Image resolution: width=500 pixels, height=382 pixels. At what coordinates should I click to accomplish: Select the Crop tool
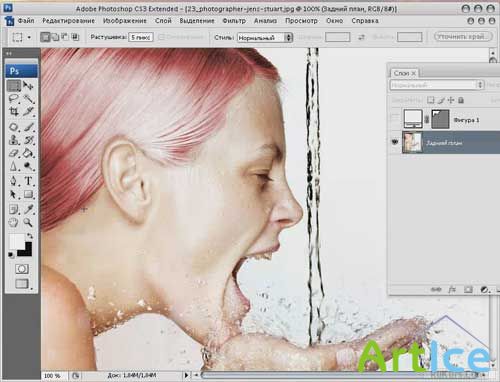point(14,111)
